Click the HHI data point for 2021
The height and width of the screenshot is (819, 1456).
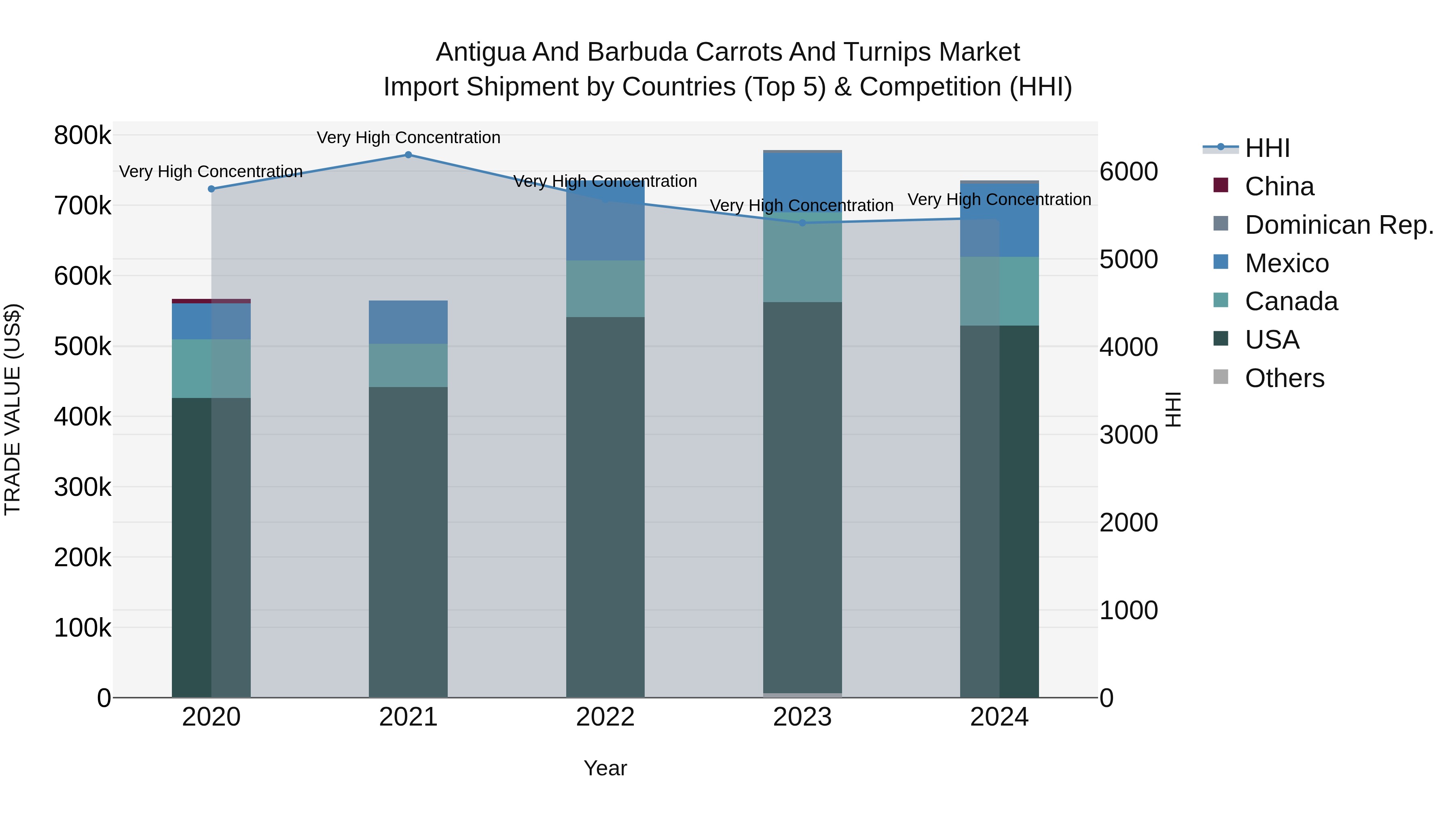click(x=408, y=155)
